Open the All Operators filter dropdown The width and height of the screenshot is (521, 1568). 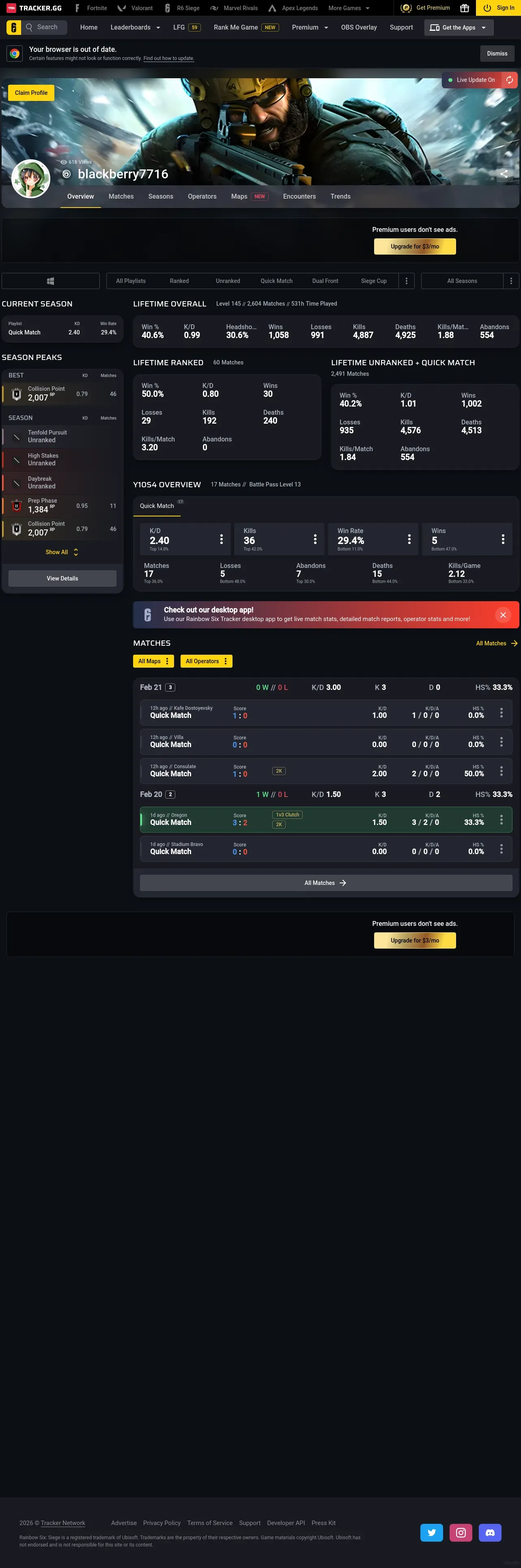(207, 661)
